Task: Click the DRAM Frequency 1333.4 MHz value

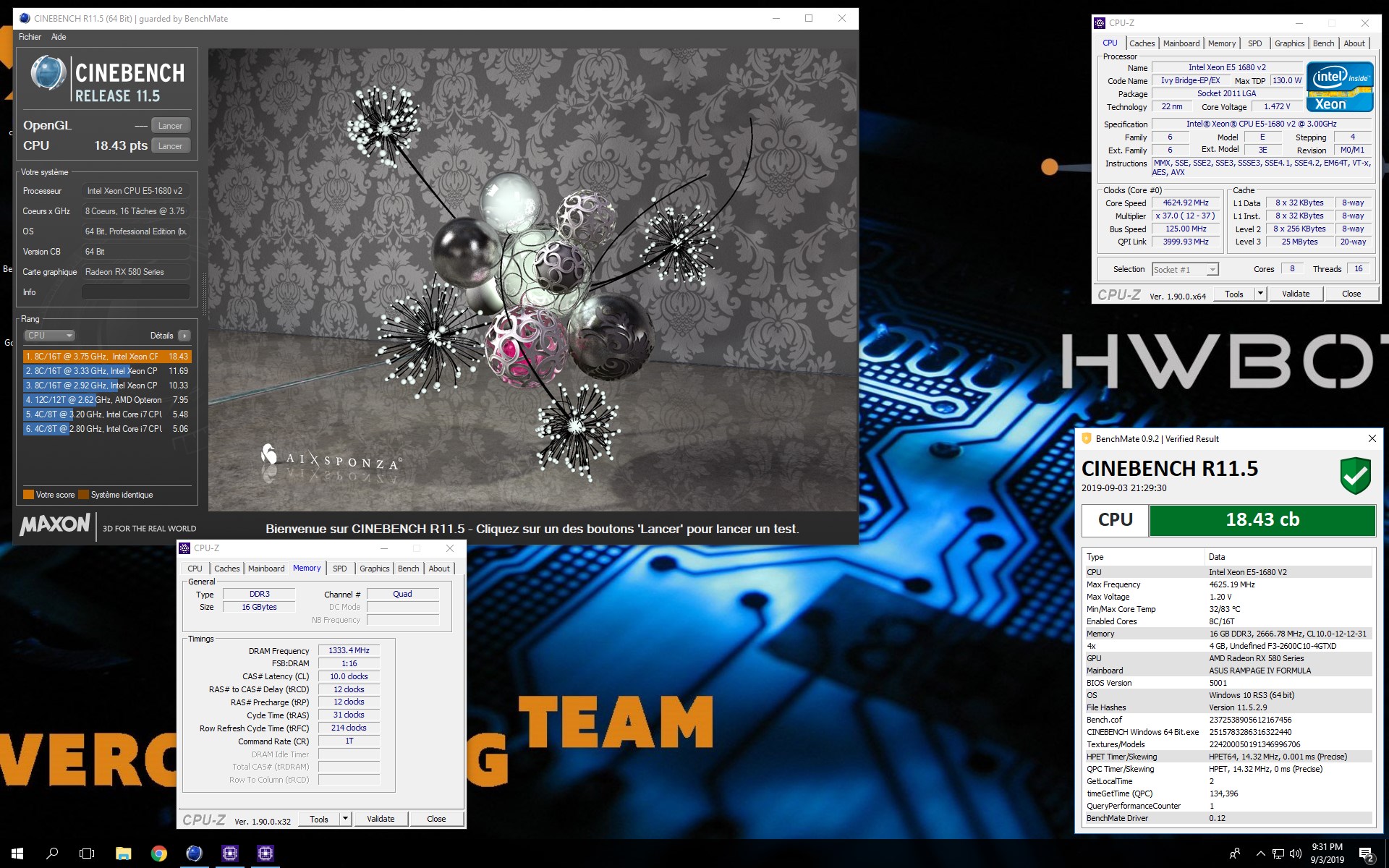Action: [x=349, y=651]
